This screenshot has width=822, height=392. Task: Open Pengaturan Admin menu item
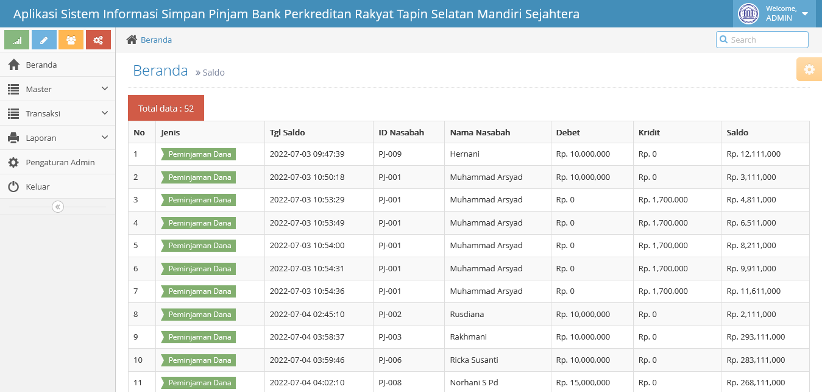pos(58,162)
